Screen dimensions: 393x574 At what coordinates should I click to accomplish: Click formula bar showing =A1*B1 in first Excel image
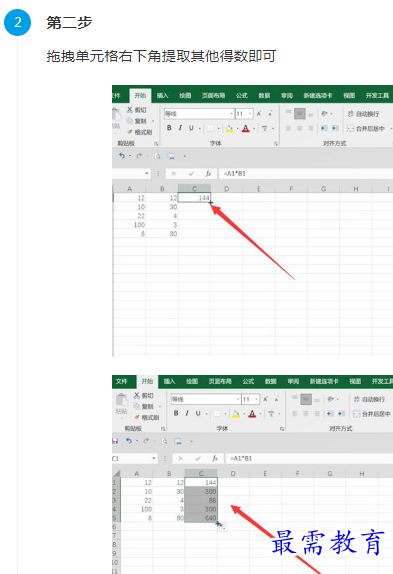coord(306,174)
